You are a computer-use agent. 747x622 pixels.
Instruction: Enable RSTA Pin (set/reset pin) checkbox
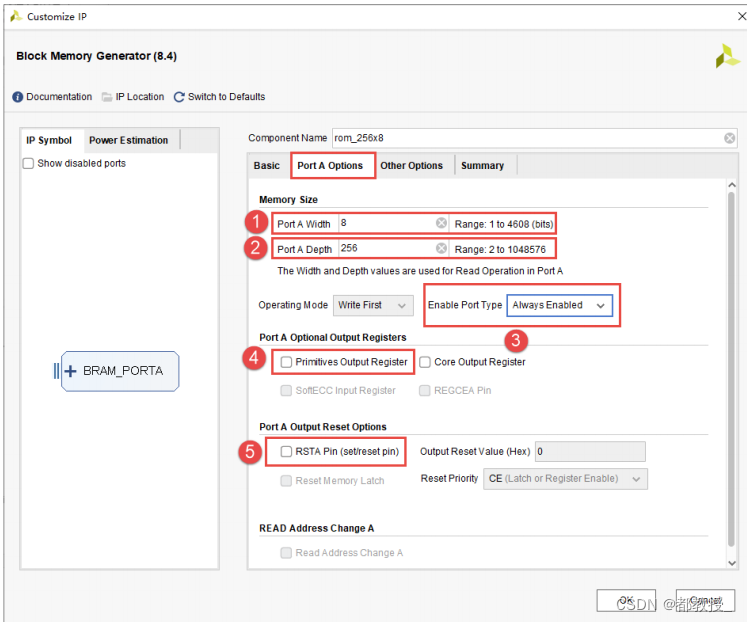tap(286, 451)
